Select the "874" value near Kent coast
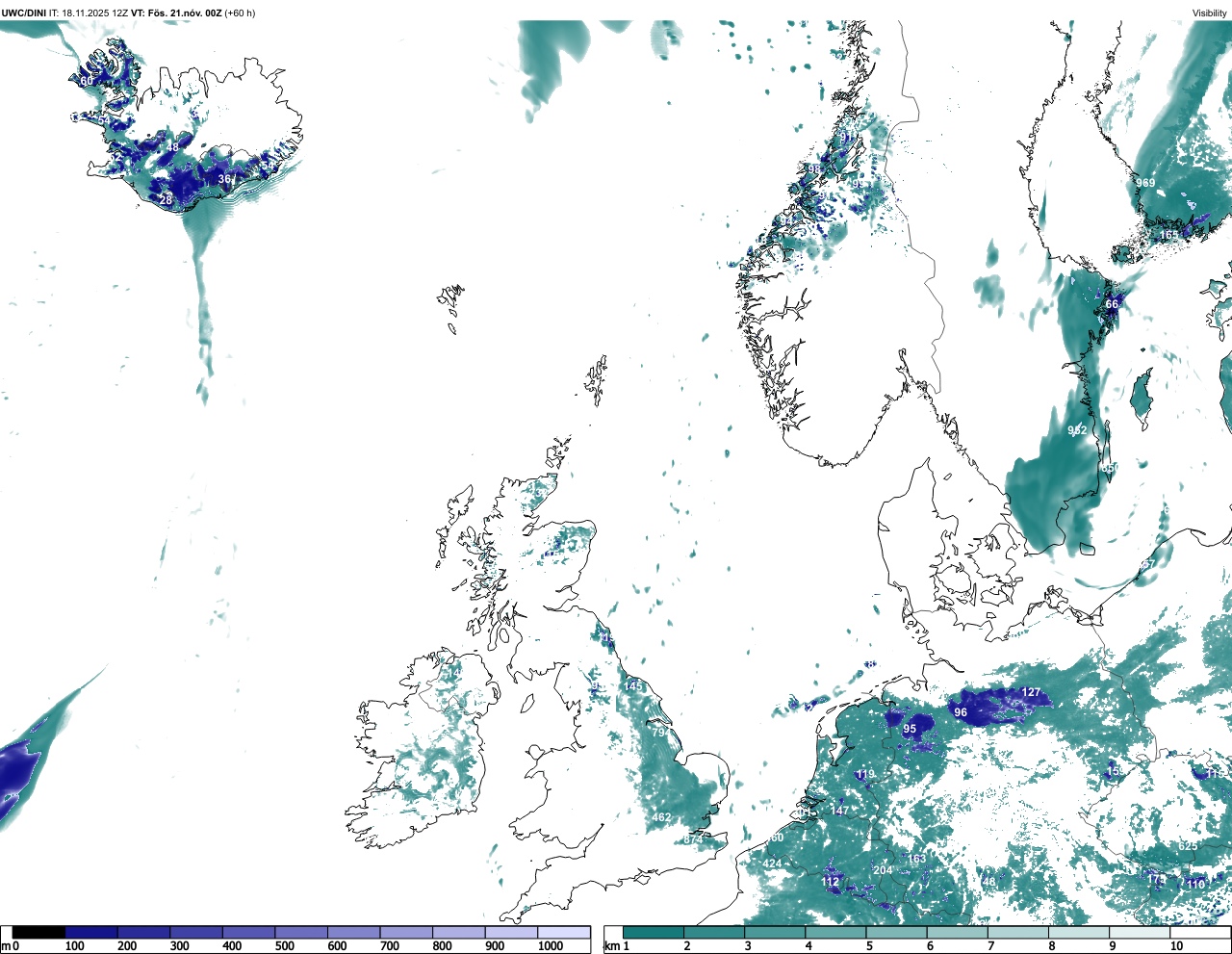 click(693, 839)
